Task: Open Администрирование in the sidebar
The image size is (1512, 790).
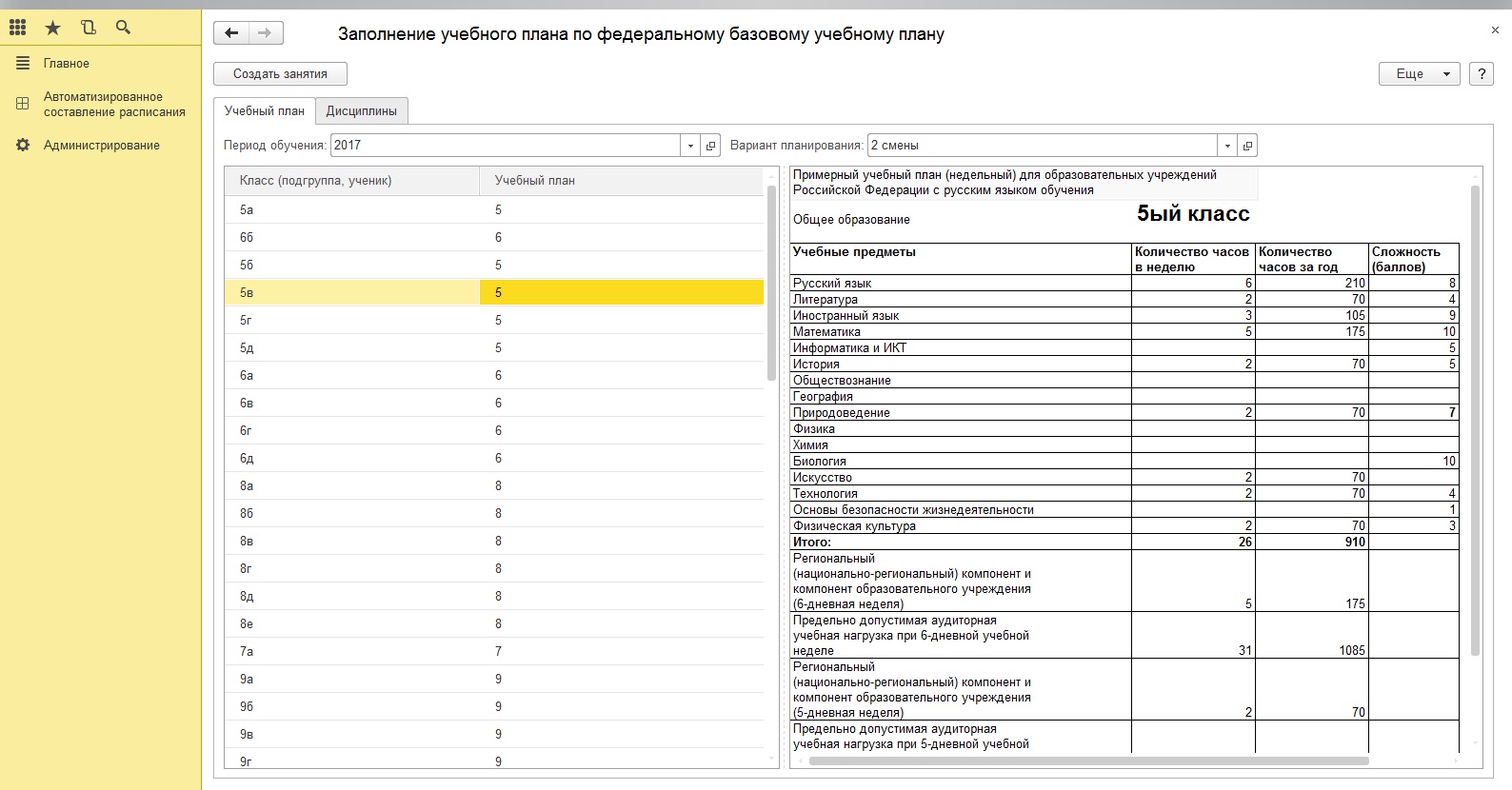Action: [x=101, y=146]
